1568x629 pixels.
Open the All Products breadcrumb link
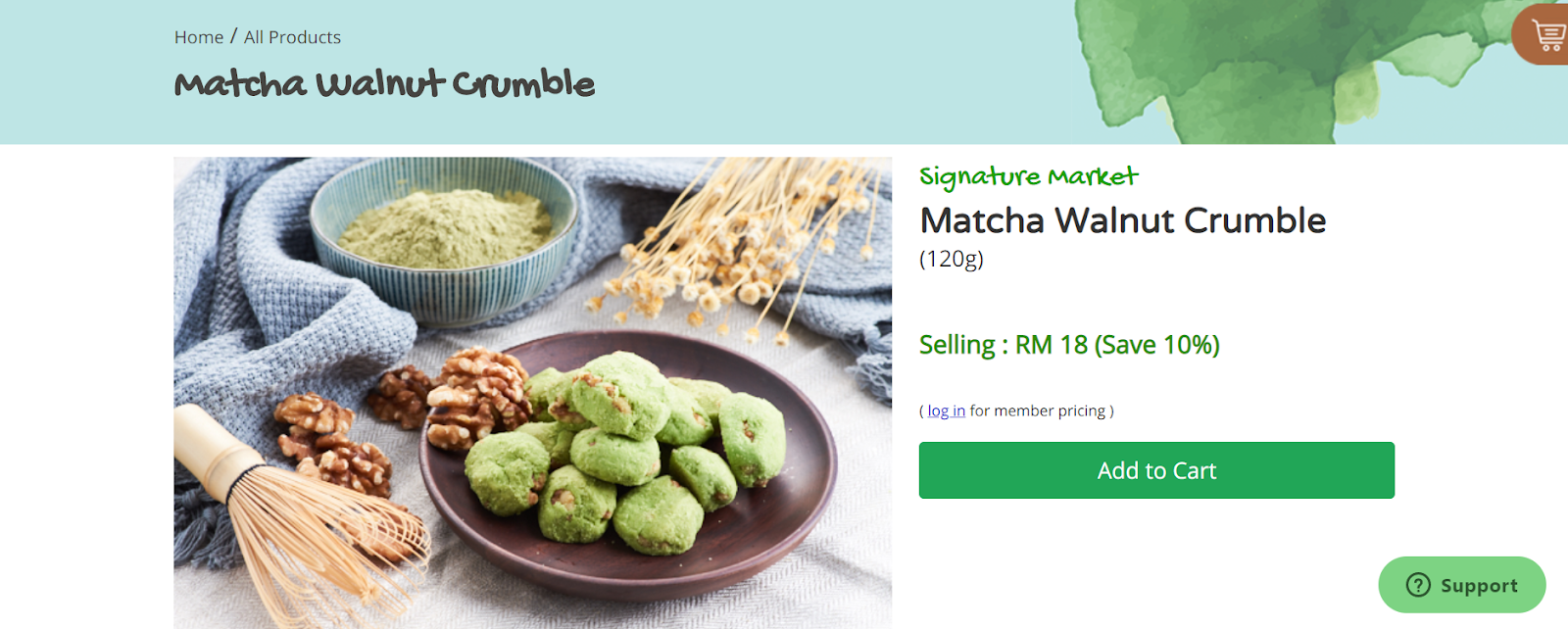coord(292,37)
